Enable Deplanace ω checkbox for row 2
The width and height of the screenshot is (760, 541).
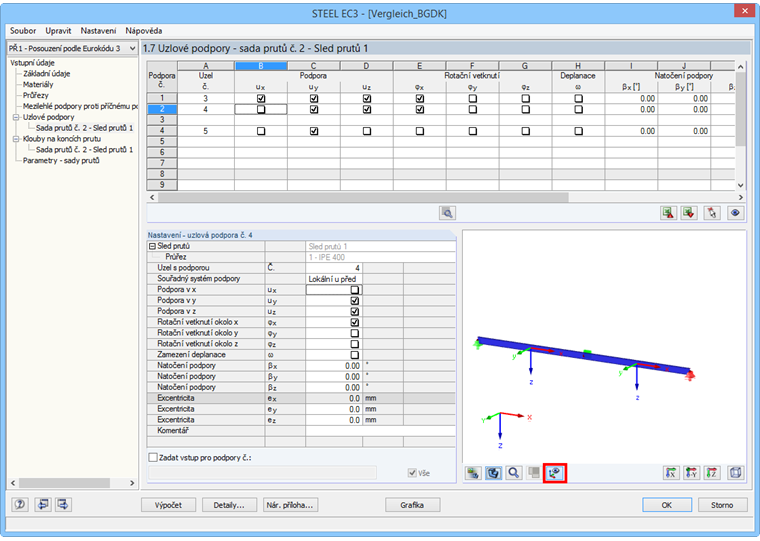coord(578,110)
